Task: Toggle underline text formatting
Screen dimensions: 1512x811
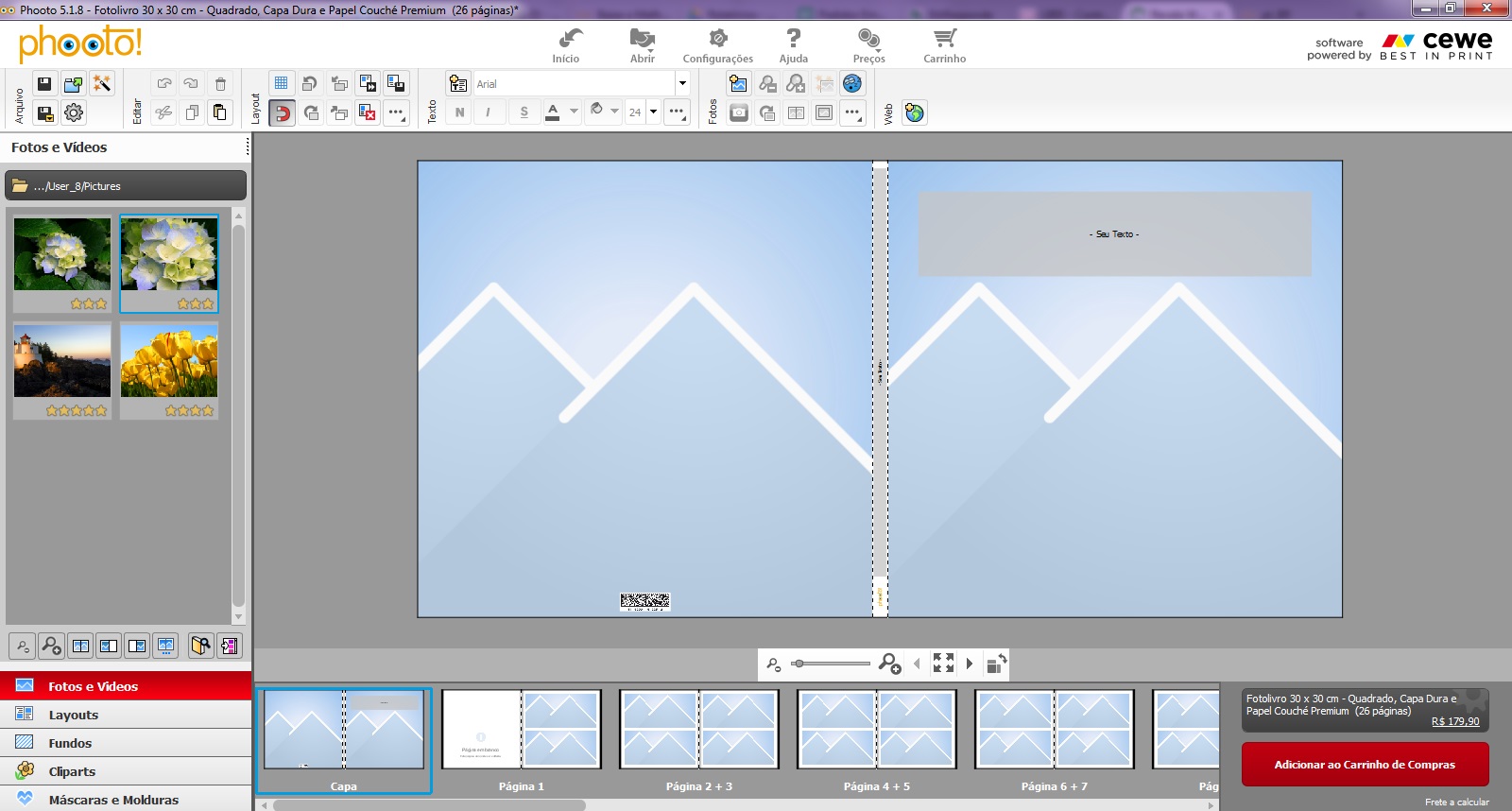Action: pos(524,112)
